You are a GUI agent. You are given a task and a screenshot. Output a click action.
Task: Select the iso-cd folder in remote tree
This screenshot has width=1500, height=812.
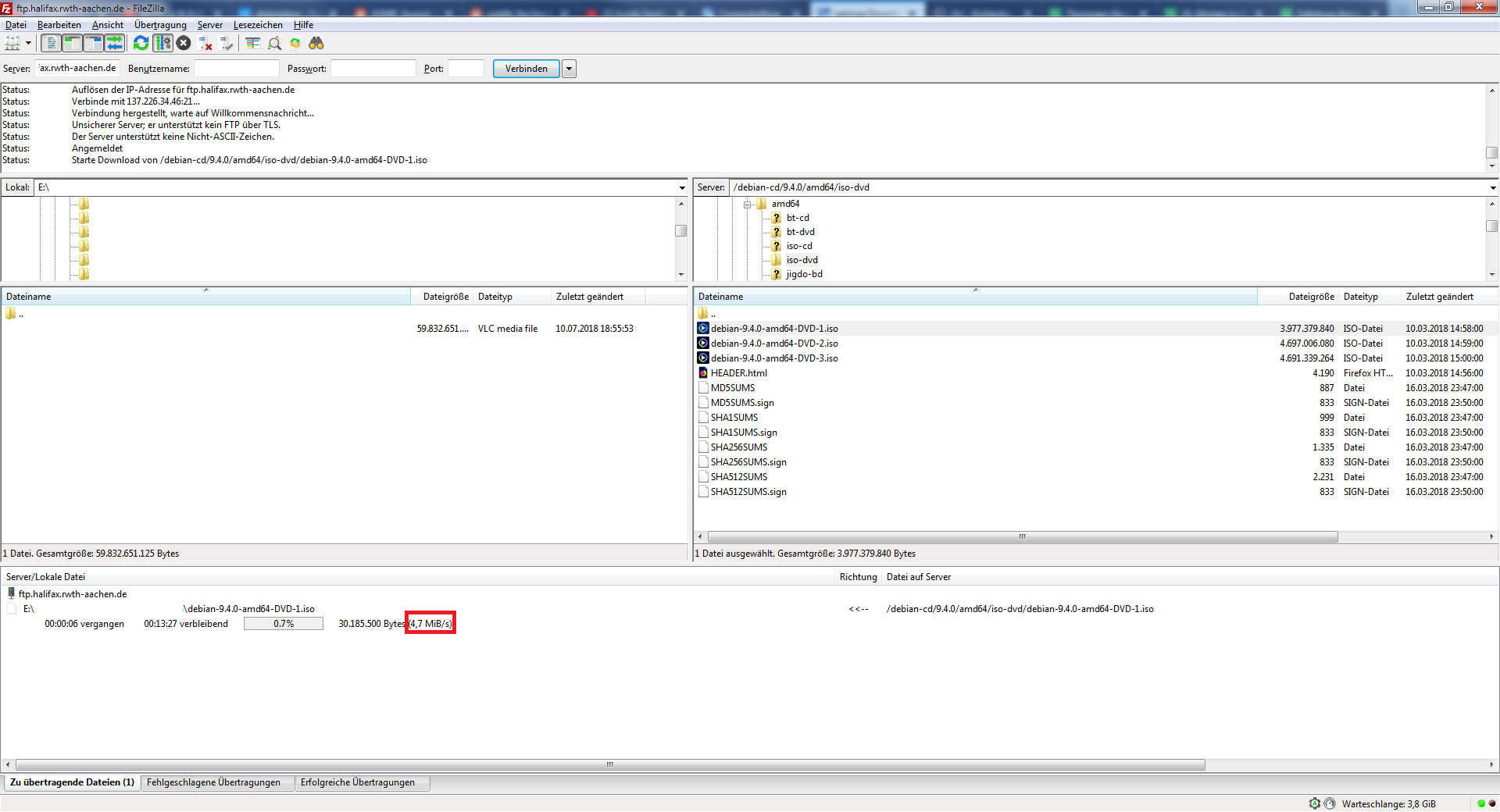click(799, 246)
